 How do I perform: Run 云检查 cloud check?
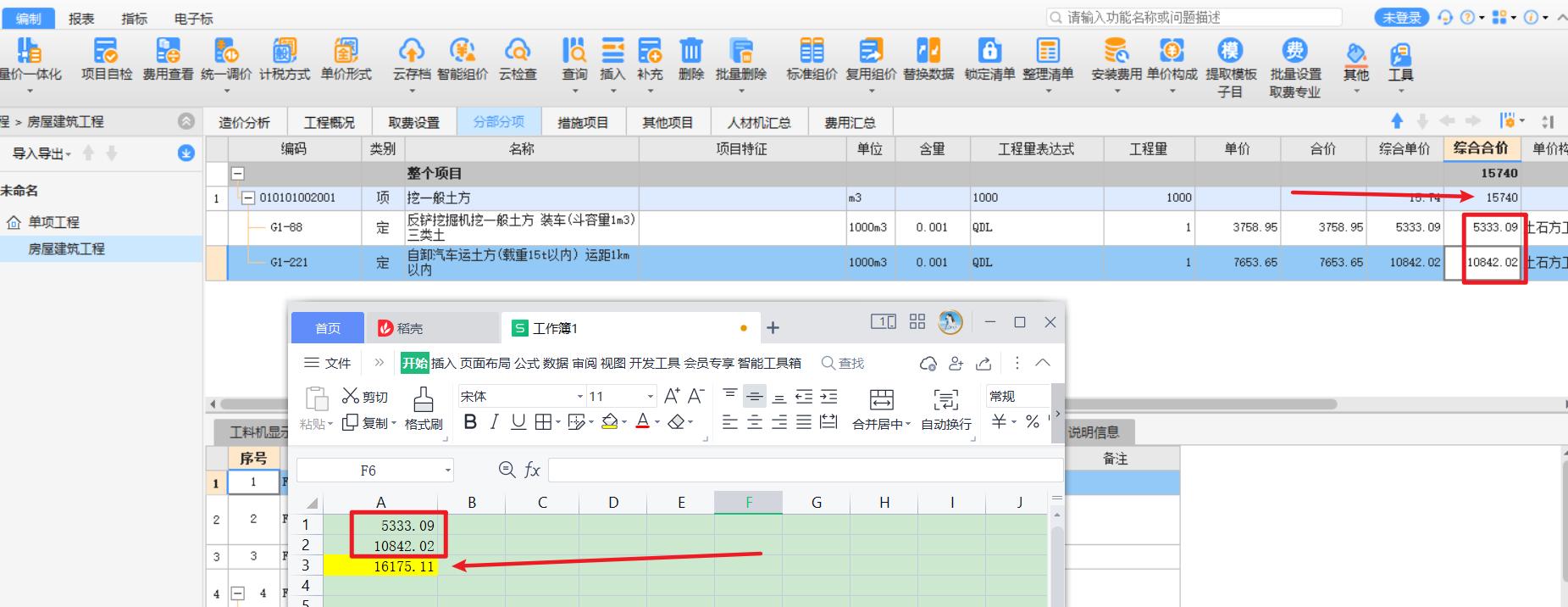(517, 59)
